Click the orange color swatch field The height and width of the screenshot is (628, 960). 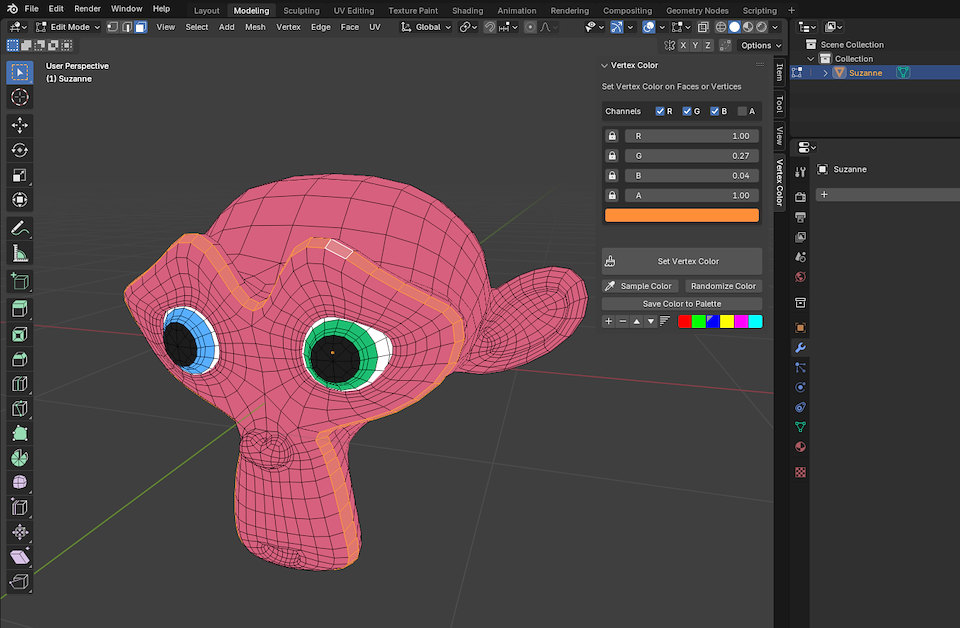tap(681, 215)
